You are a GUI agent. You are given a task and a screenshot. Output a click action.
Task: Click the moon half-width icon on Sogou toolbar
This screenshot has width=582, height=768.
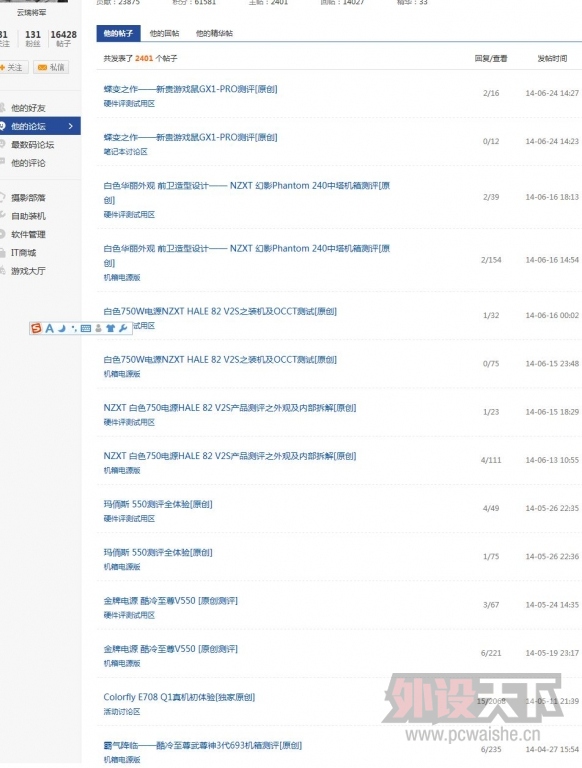click(x=62, y=328)
